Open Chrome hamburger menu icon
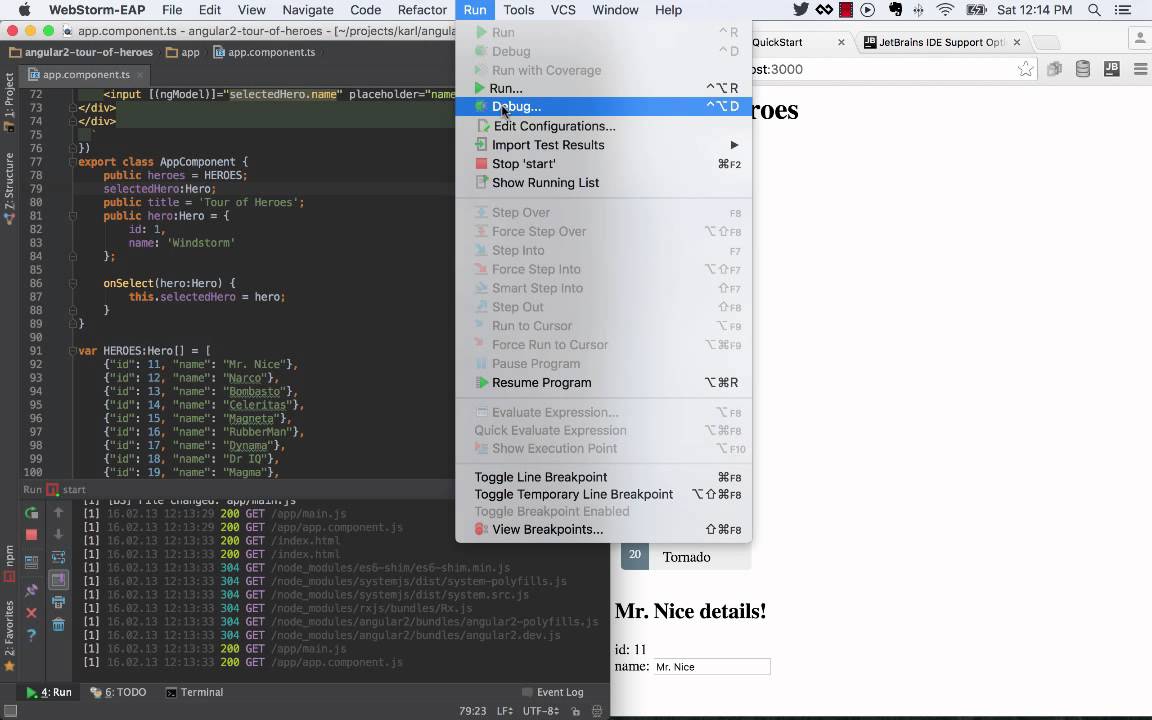 pyautogui.click(x=1140, y=69)
